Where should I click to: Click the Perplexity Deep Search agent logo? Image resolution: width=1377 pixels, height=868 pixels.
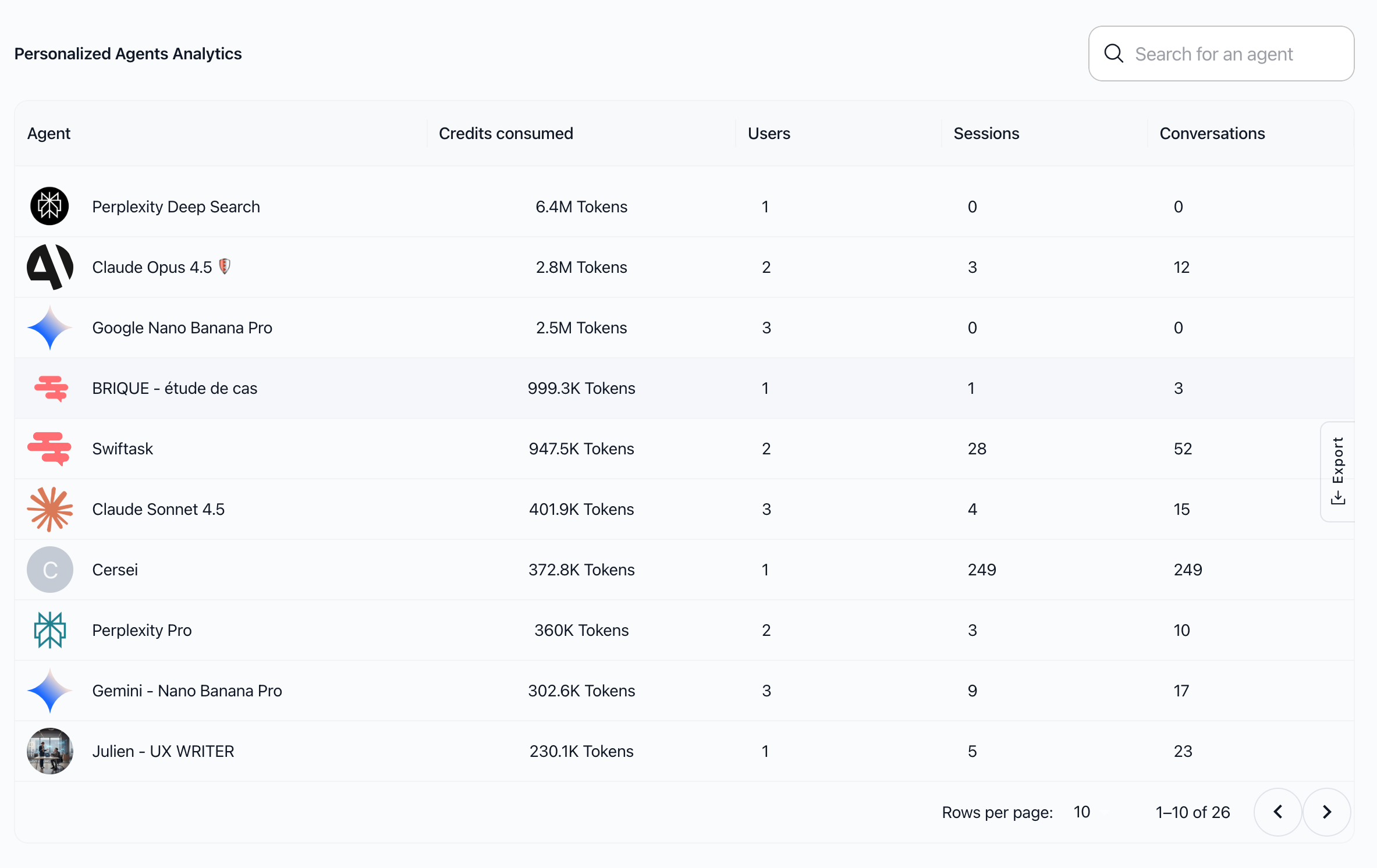point(49,207)
